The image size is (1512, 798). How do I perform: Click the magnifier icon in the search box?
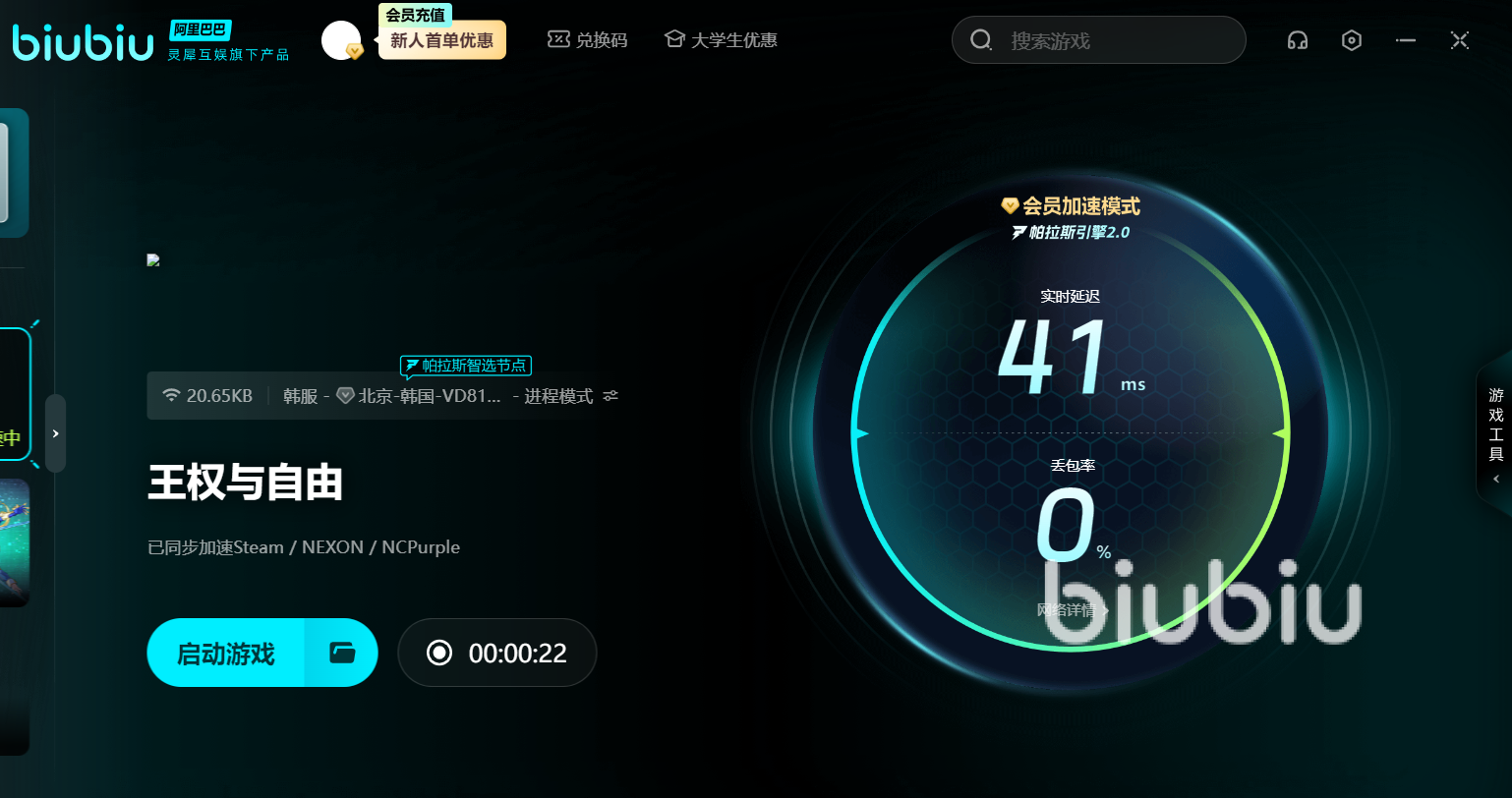click(981, 40)
